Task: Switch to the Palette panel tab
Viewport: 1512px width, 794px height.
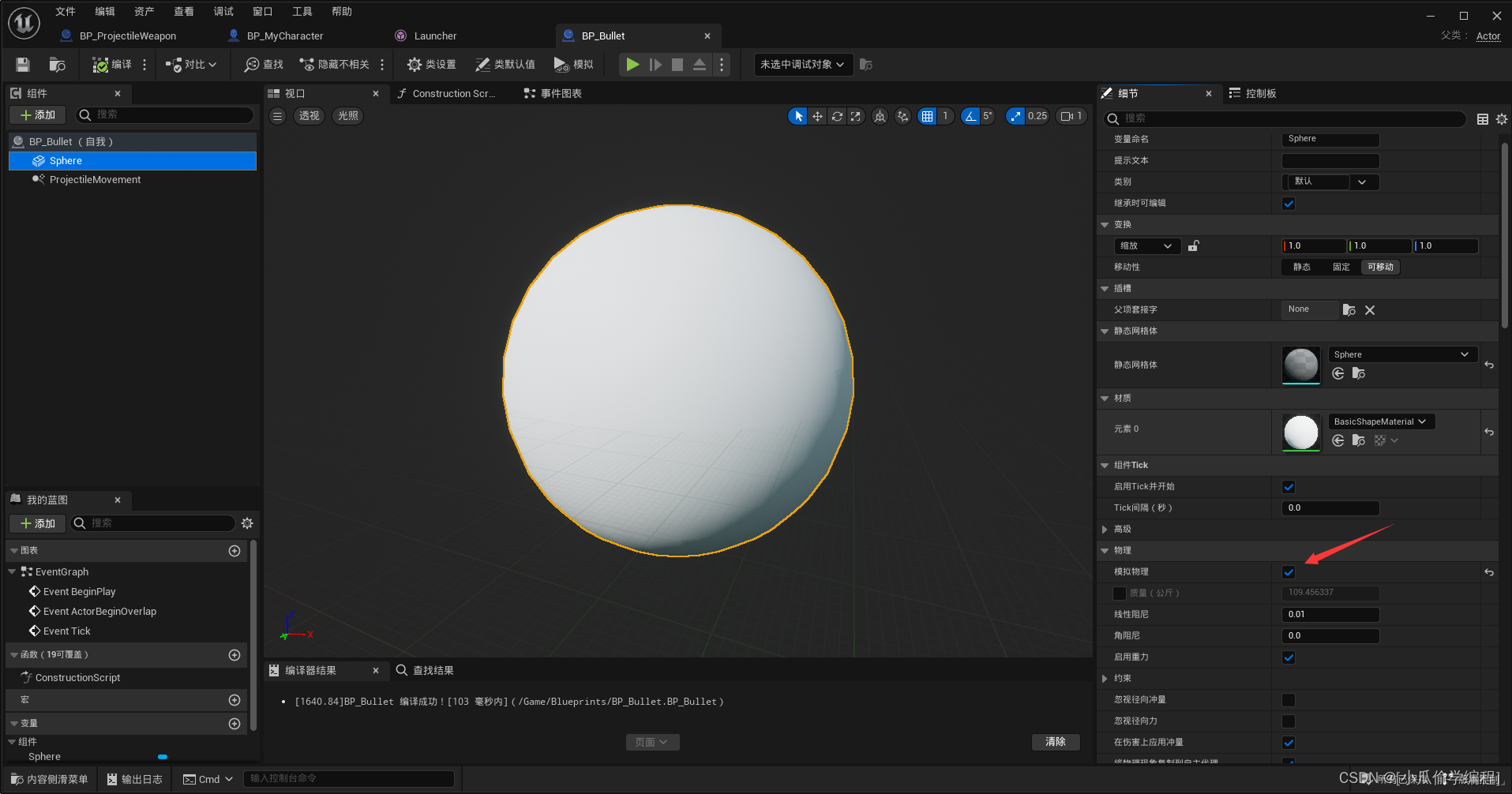Action: point(1253,94)
